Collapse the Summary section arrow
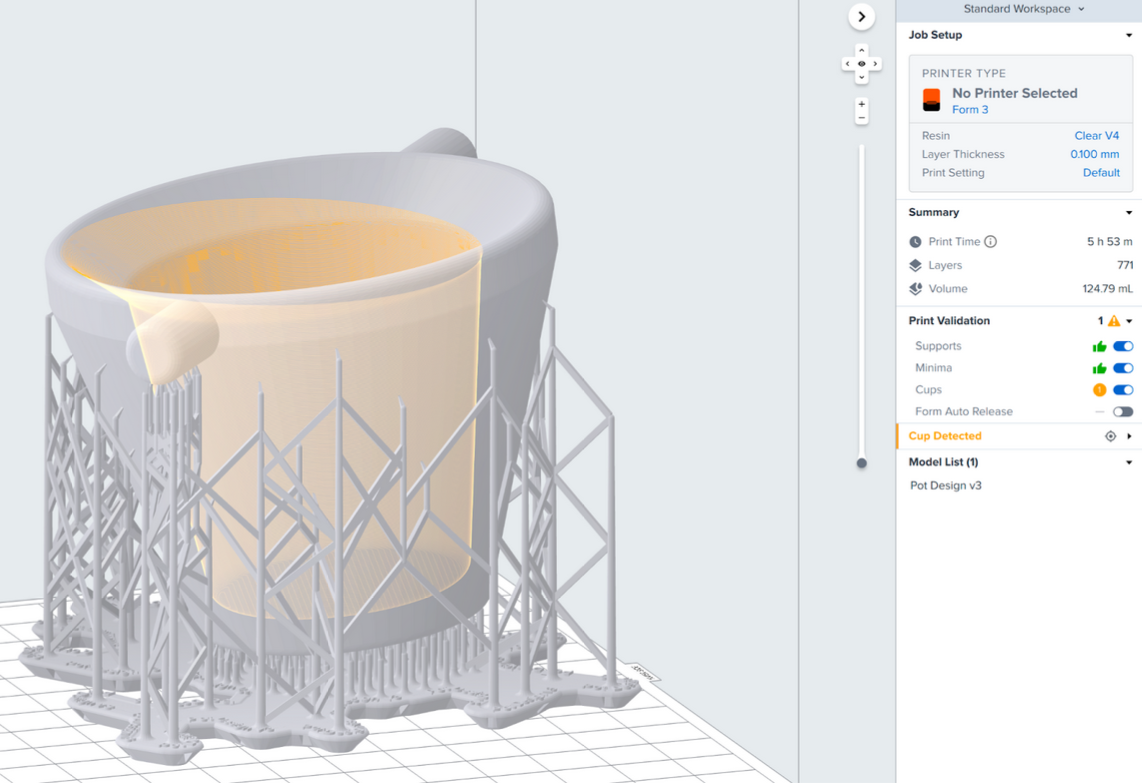1142x783 pixels. coord(1129,213)
